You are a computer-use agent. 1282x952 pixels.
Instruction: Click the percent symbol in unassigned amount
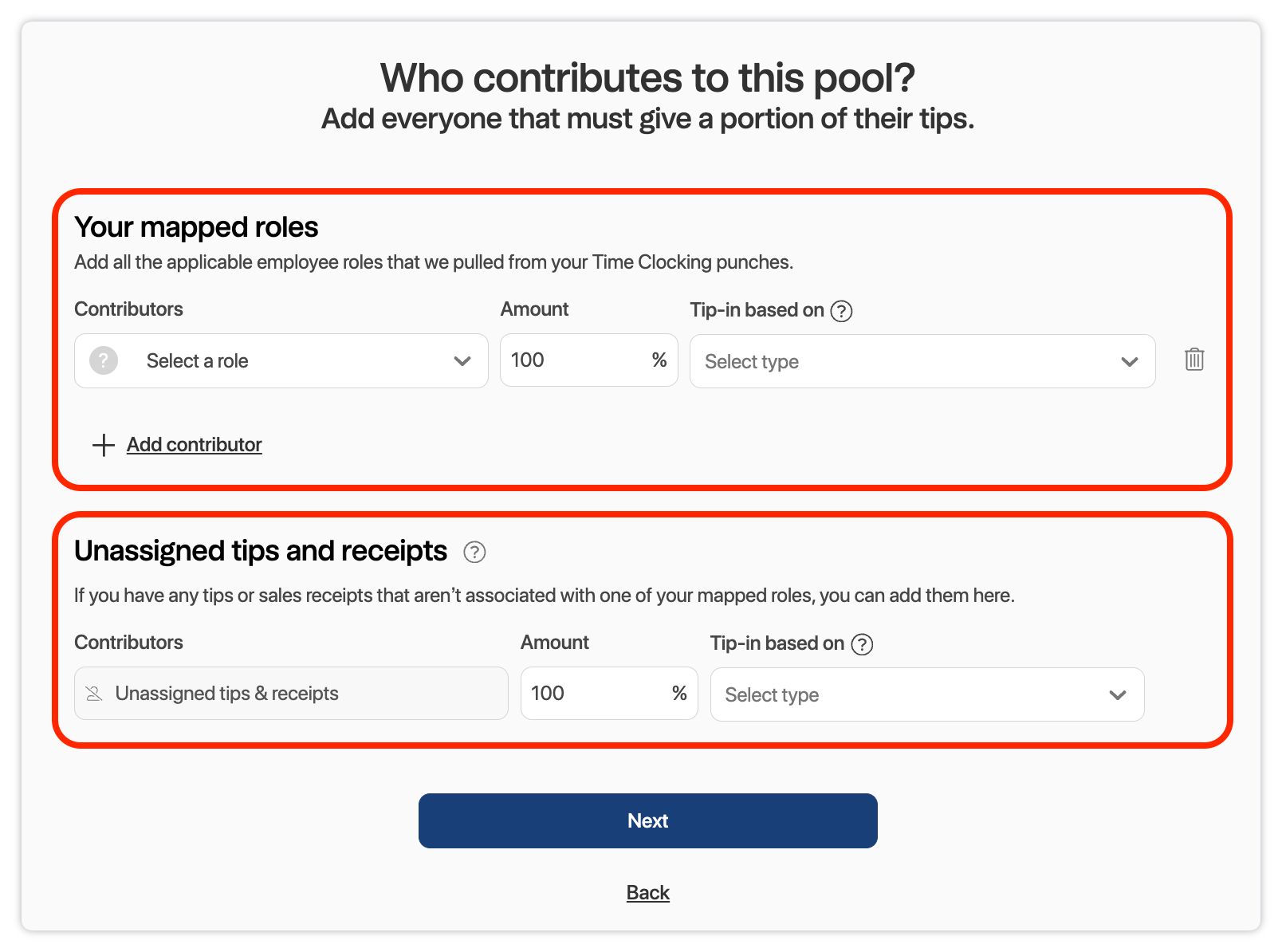(679, 694)
